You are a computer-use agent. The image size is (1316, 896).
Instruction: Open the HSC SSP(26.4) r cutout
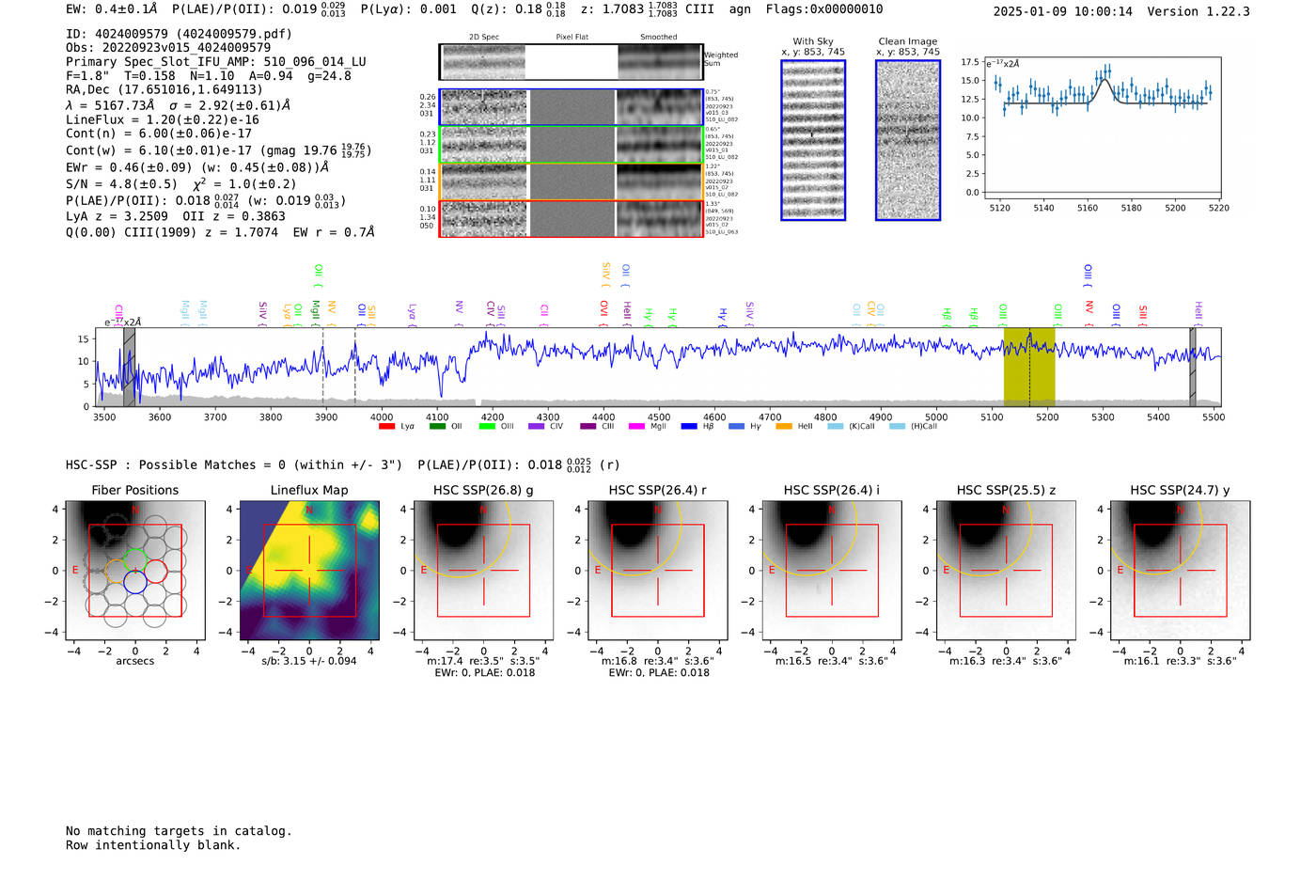tap(658, 571)
